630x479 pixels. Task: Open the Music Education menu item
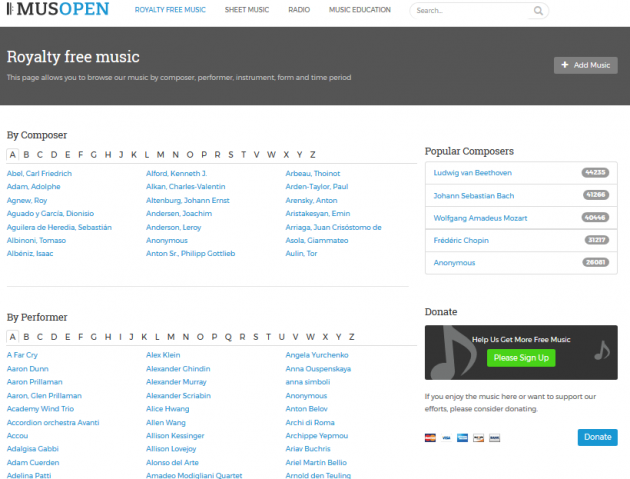pyautogui.click(x=360, y=11)
